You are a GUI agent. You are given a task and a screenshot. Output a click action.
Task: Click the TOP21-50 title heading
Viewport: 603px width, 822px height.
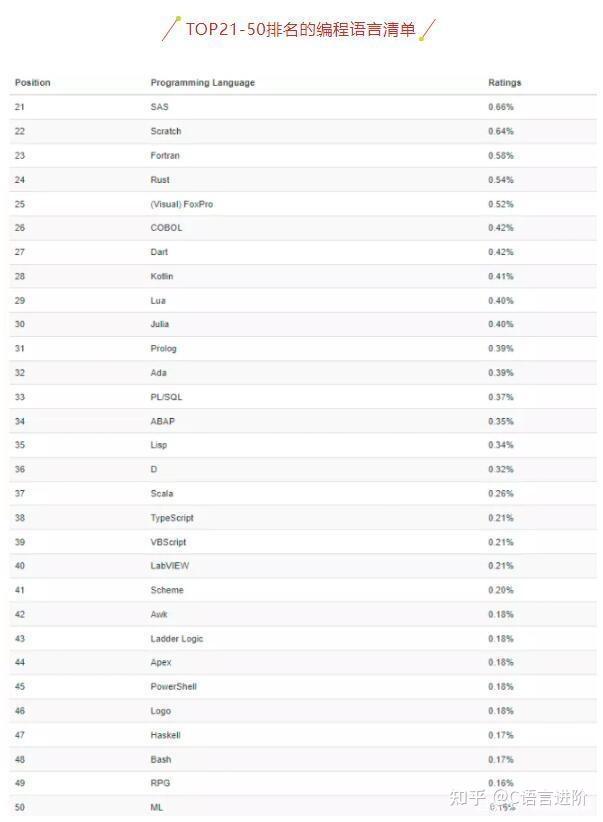pos(300,29)
